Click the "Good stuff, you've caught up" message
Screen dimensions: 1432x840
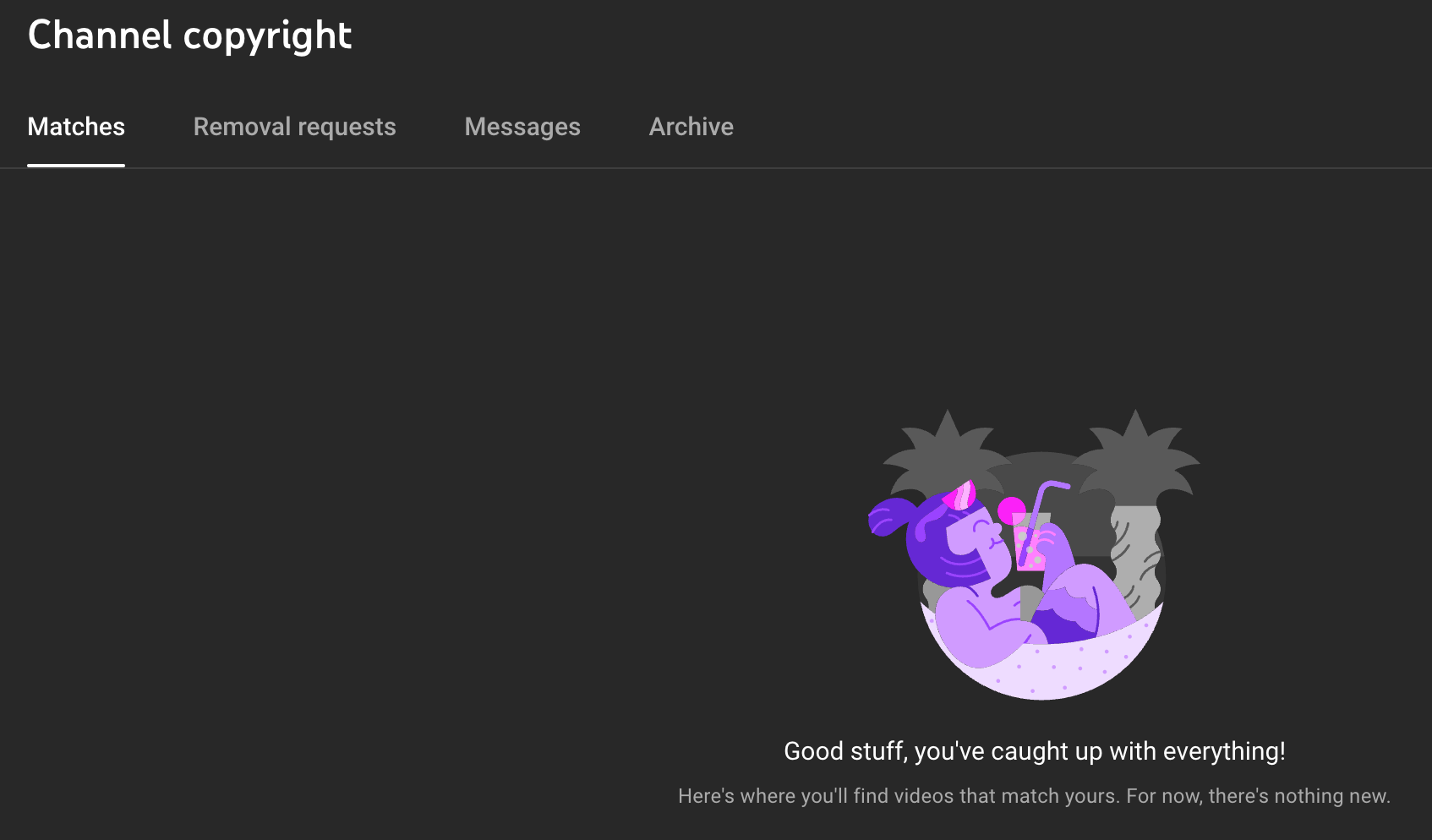pos(1034,751)
